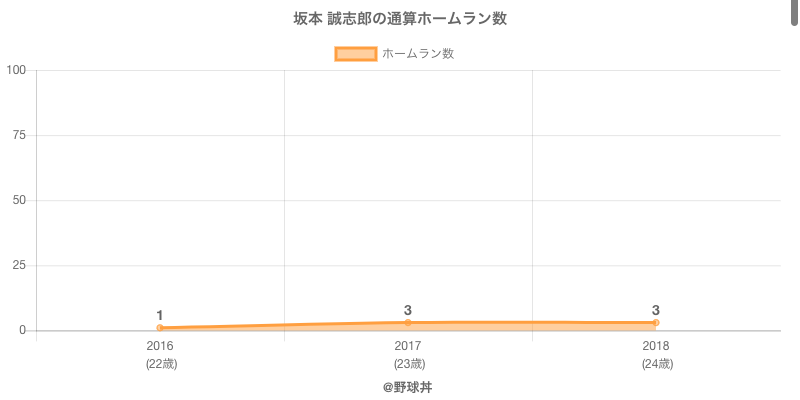The height and width of the screenshot is (400, 800).
Task: Click the chart title 坂本 誠志郎の通算ホームラン数
Action: tap(400, 19)
